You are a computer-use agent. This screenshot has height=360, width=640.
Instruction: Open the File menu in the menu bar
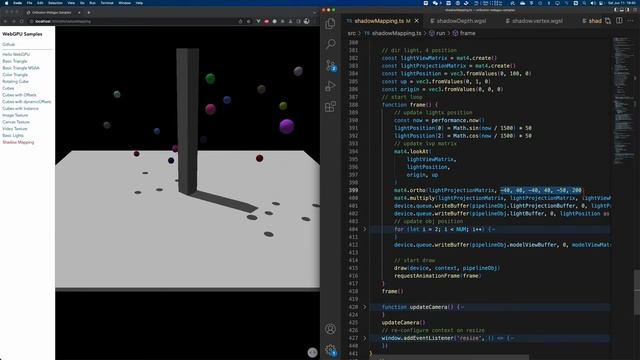tap(29, 3)
